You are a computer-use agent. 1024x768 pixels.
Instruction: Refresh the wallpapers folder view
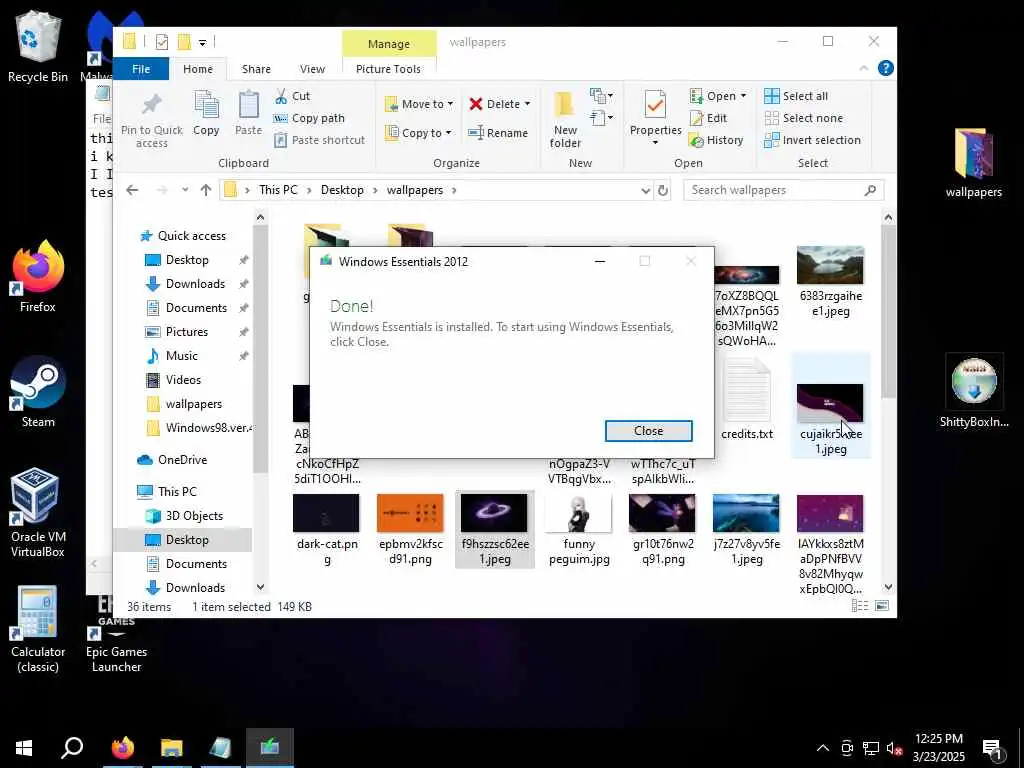[x=662, y=191]
